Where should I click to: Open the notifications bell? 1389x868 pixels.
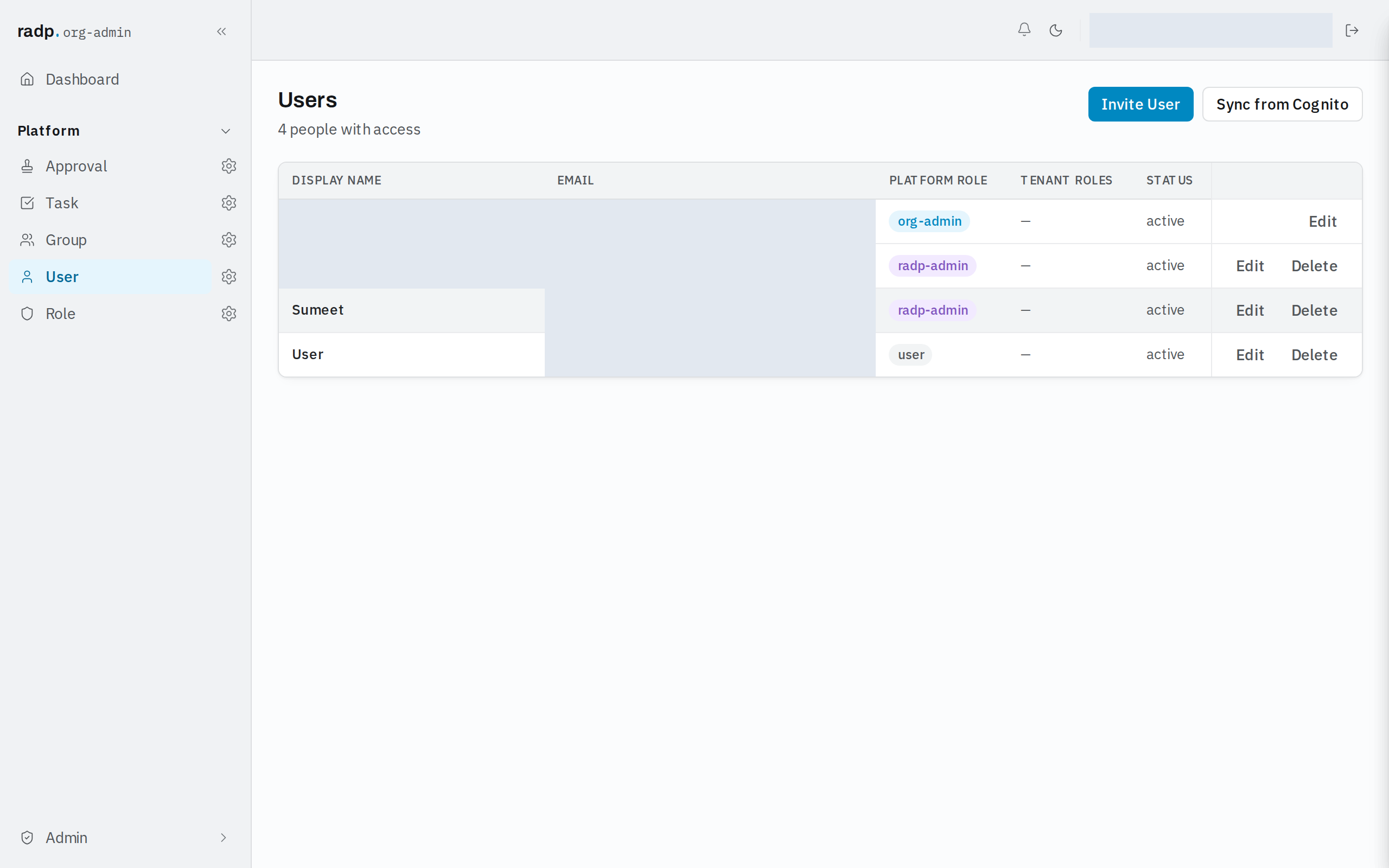click(x=1024, y=30)
